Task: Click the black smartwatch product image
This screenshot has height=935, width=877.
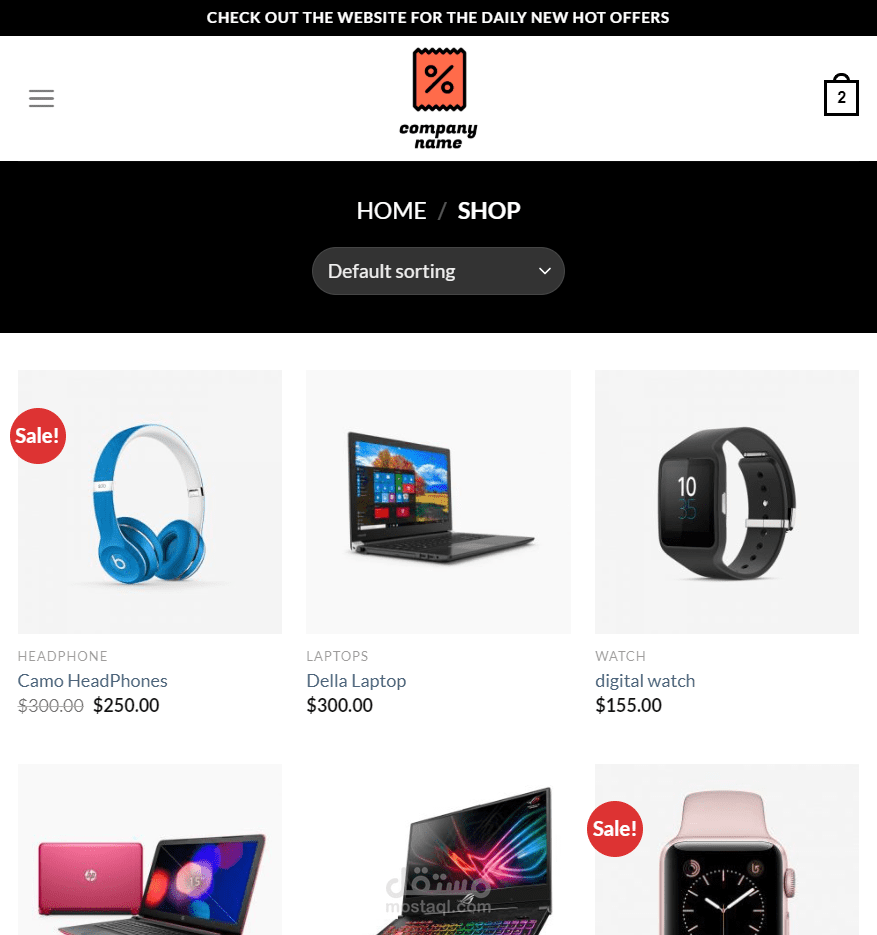Action: click(x=727, y=501)
